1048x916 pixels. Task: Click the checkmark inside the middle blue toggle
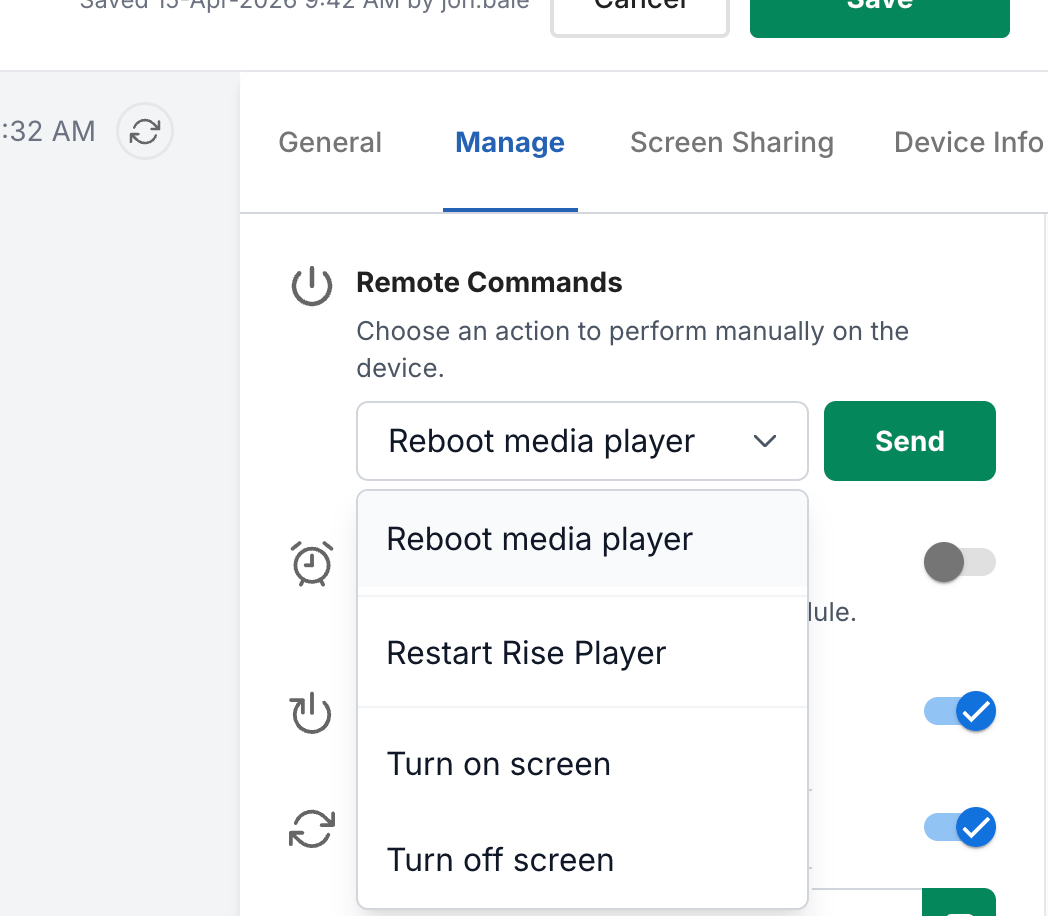point(974,712)
